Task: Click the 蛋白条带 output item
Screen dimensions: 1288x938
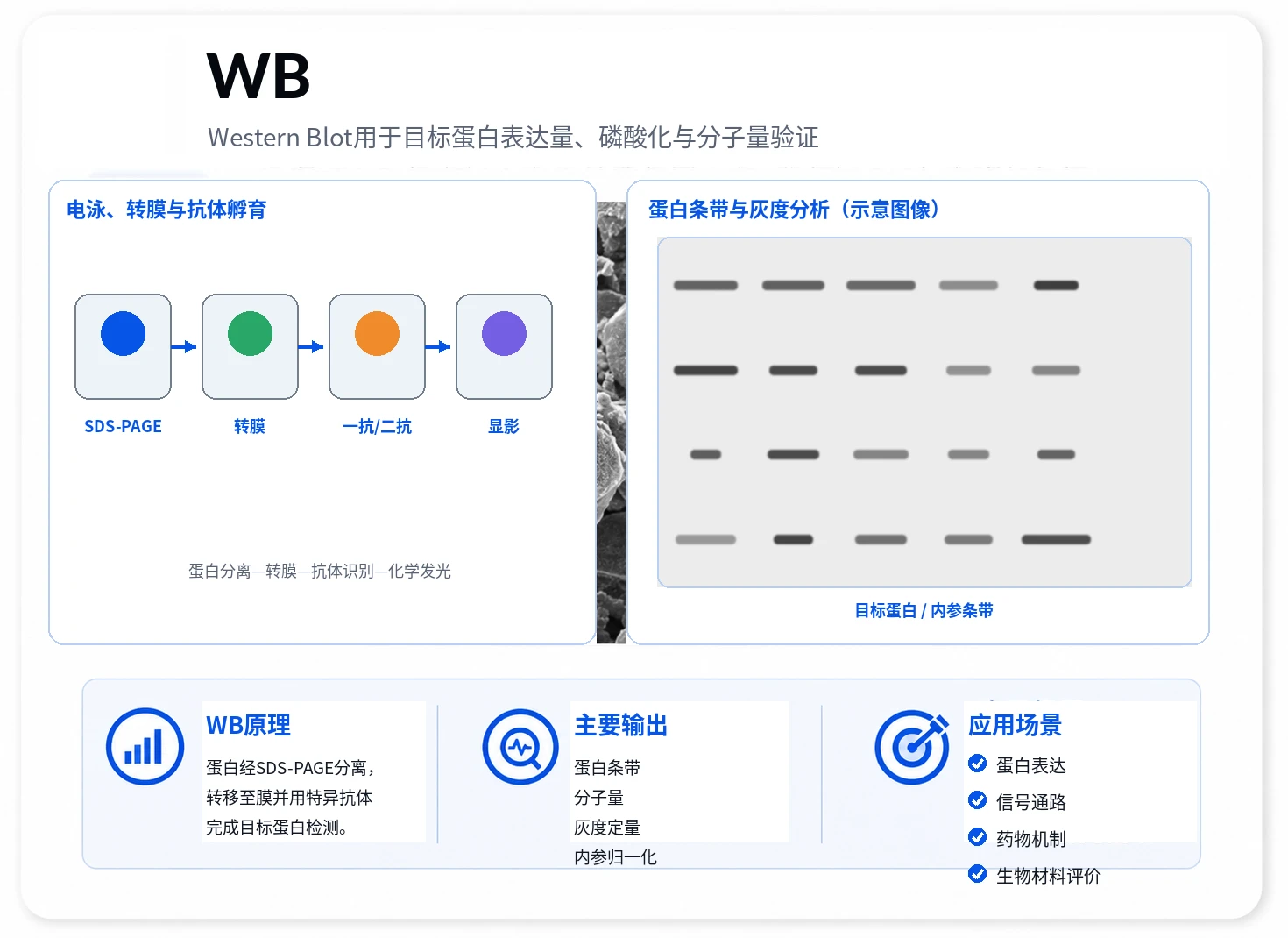Action: click(x=607, y=767)
